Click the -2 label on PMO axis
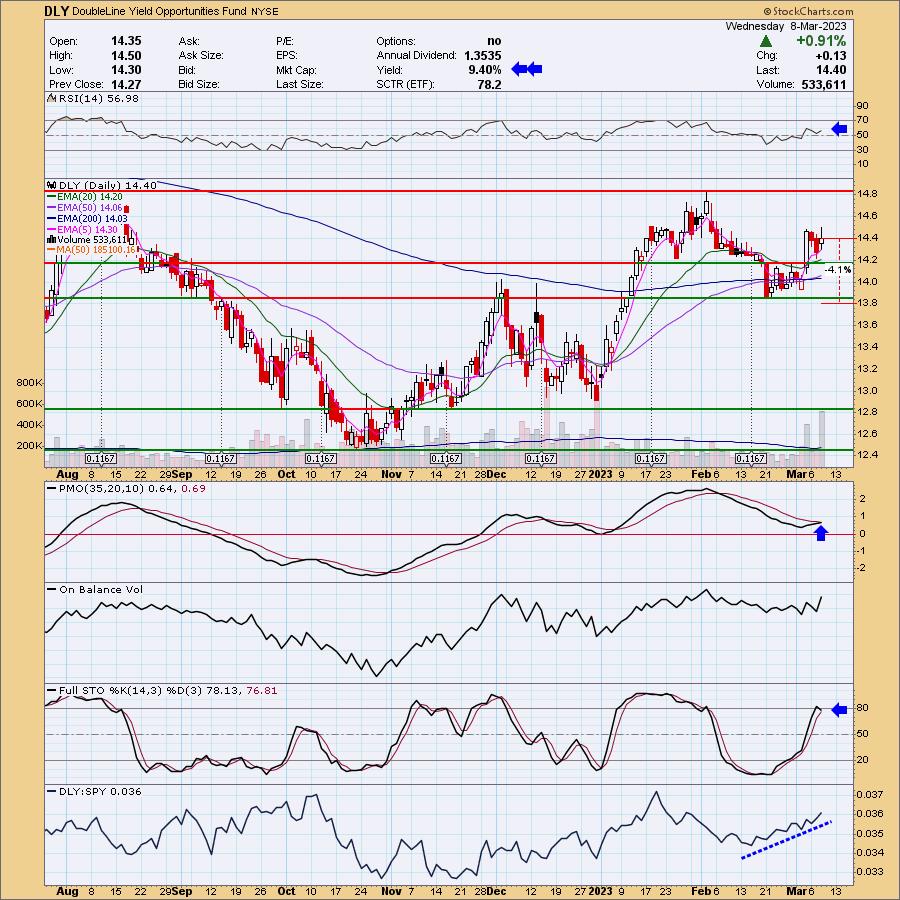This screenshot has height=900, width=900. [860, 568]
